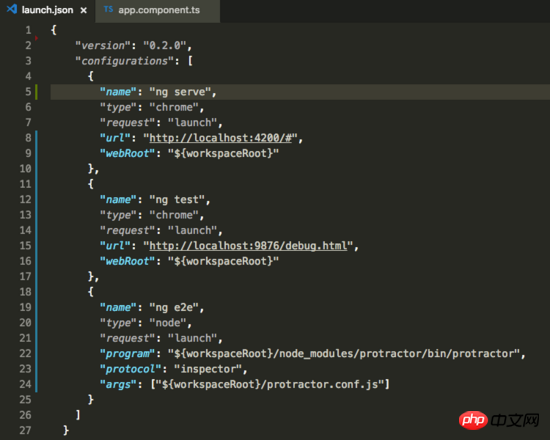
Task: Close the launch.json tab
Action: click(83, 10)
